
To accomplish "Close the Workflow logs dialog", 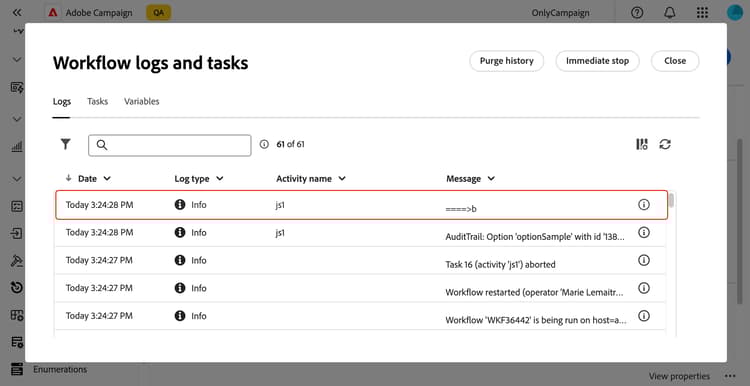I will pos(675,61).
